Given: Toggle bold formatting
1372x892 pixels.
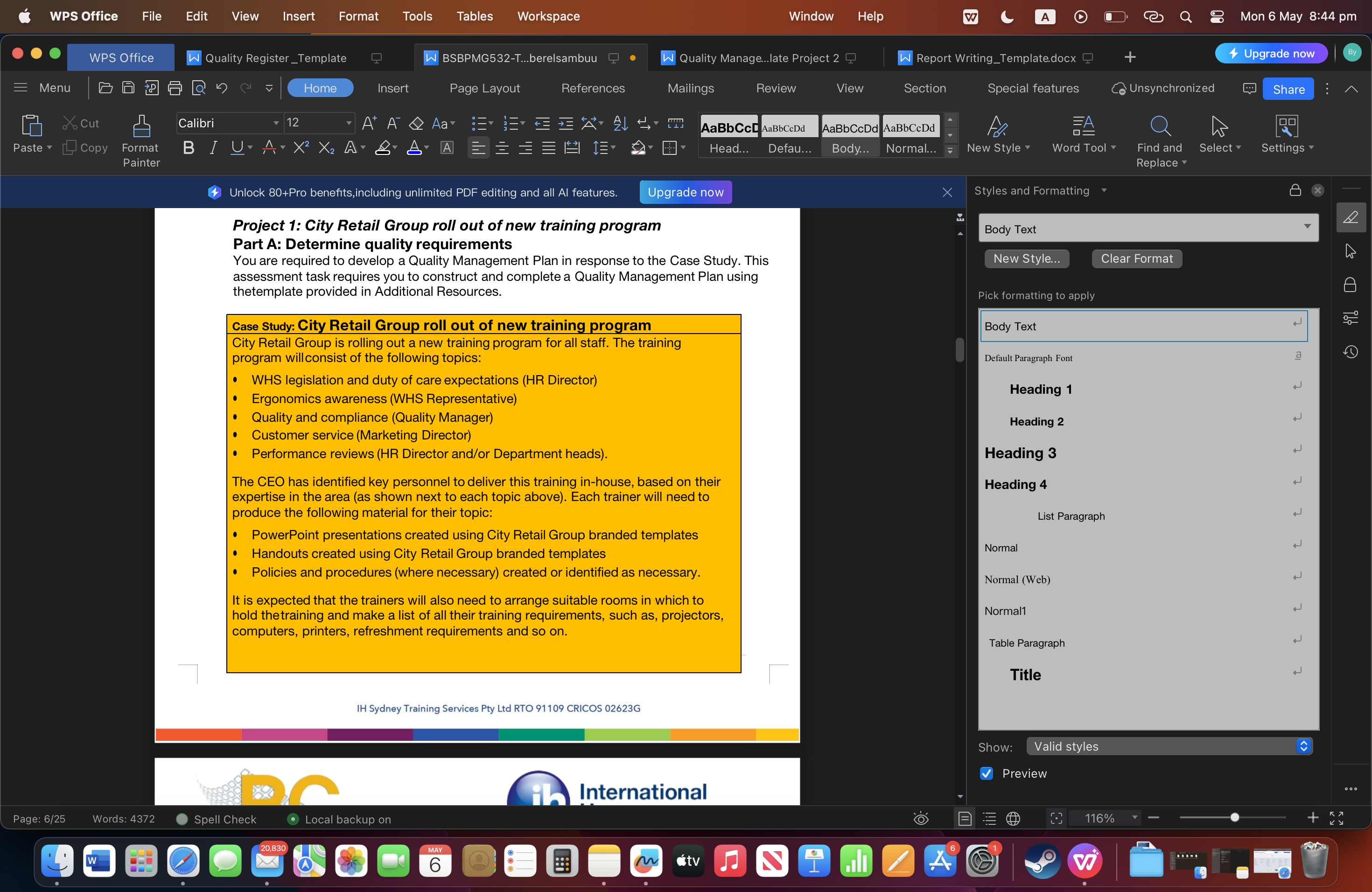Looking at the screenshot, I should [188, 148].
